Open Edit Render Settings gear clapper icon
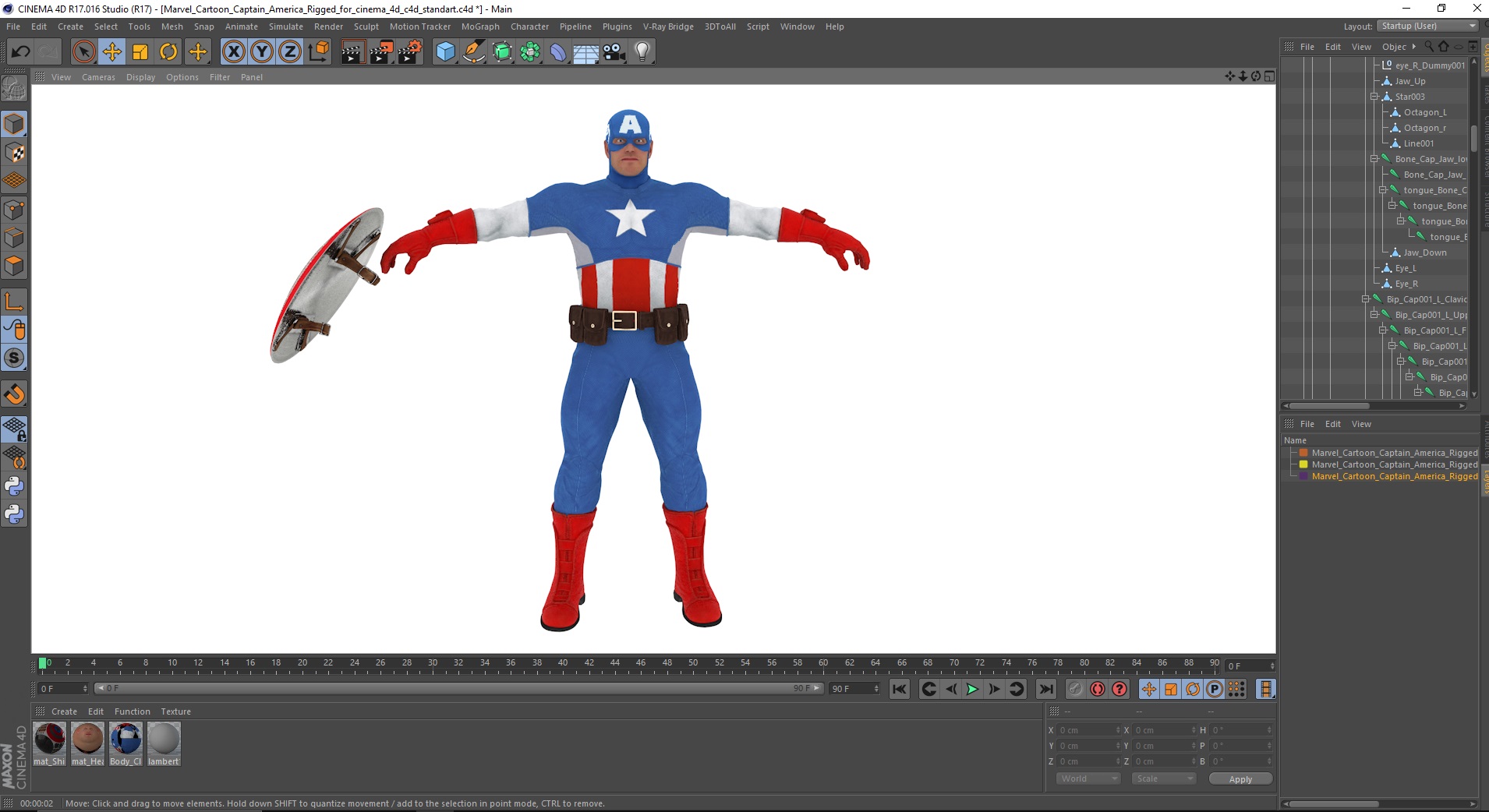 pos(410,52)
